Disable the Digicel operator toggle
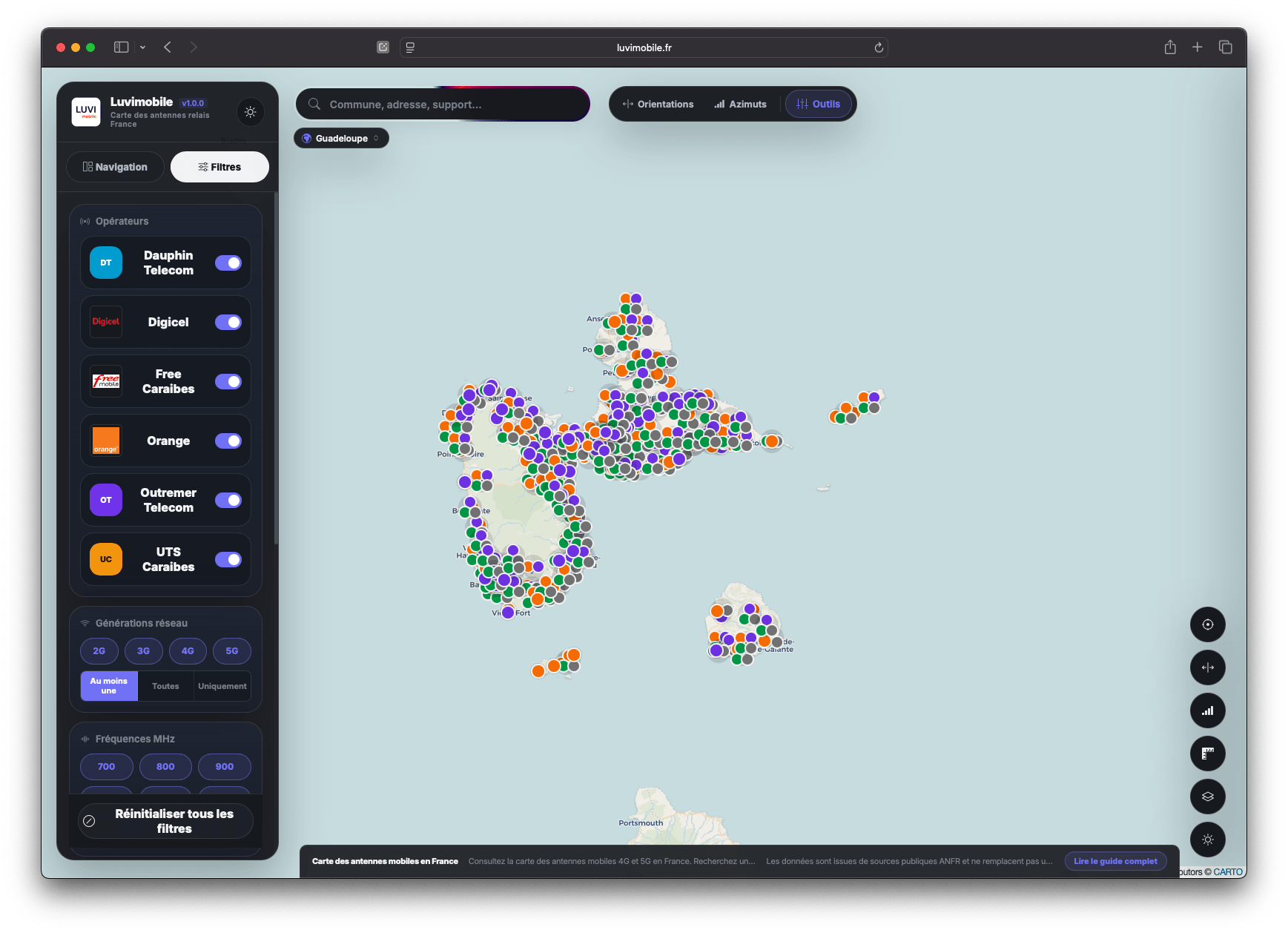 [228, 322]
